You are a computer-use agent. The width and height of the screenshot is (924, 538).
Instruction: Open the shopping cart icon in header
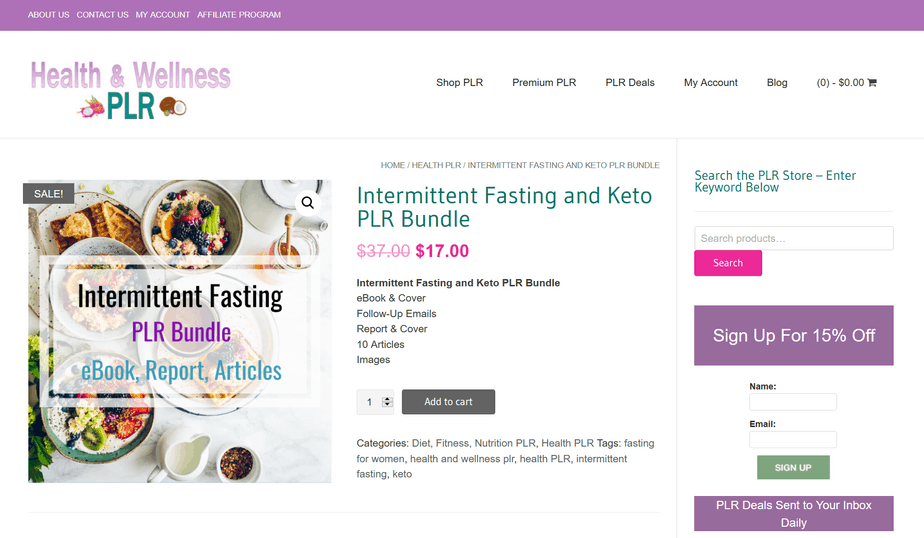tap(872, 82)
